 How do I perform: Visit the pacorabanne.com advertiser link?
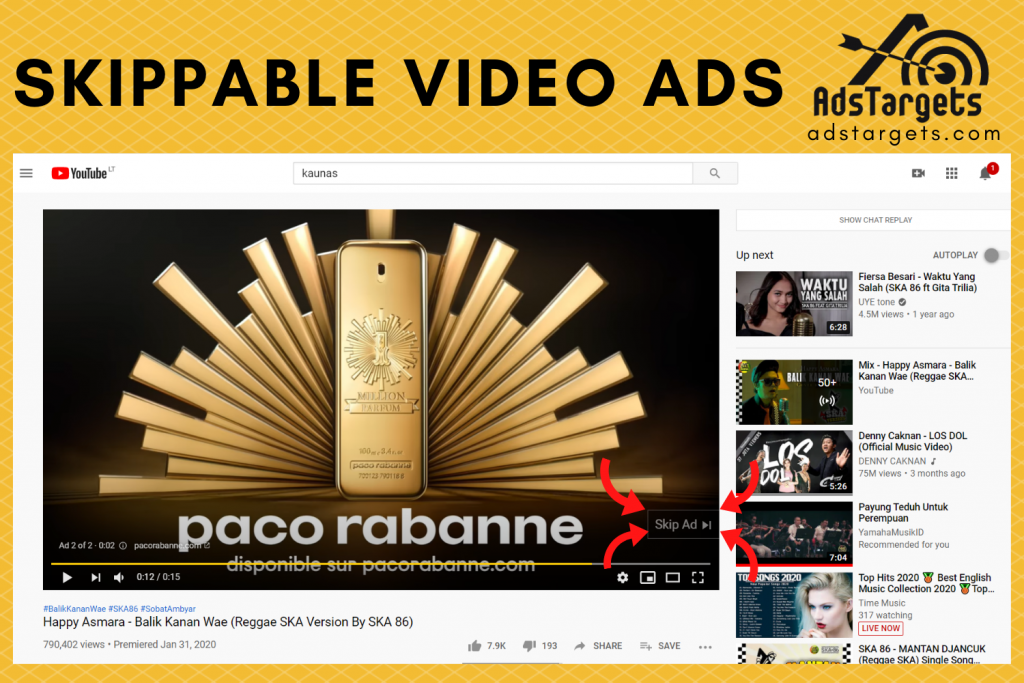click(172, 546)
